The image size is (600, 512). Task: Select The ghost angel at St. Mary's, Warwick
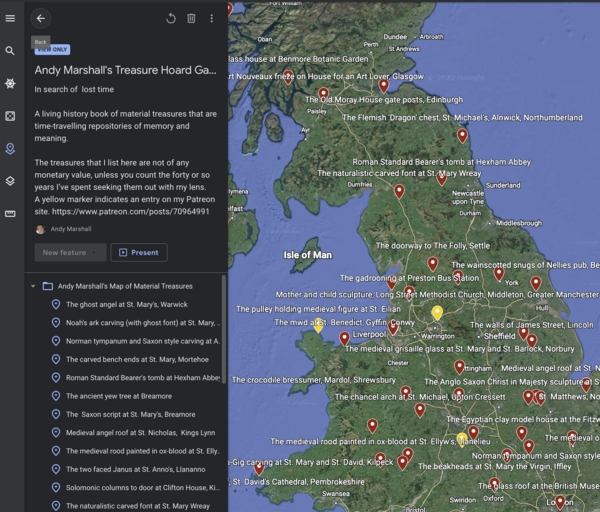pos(127,305)
